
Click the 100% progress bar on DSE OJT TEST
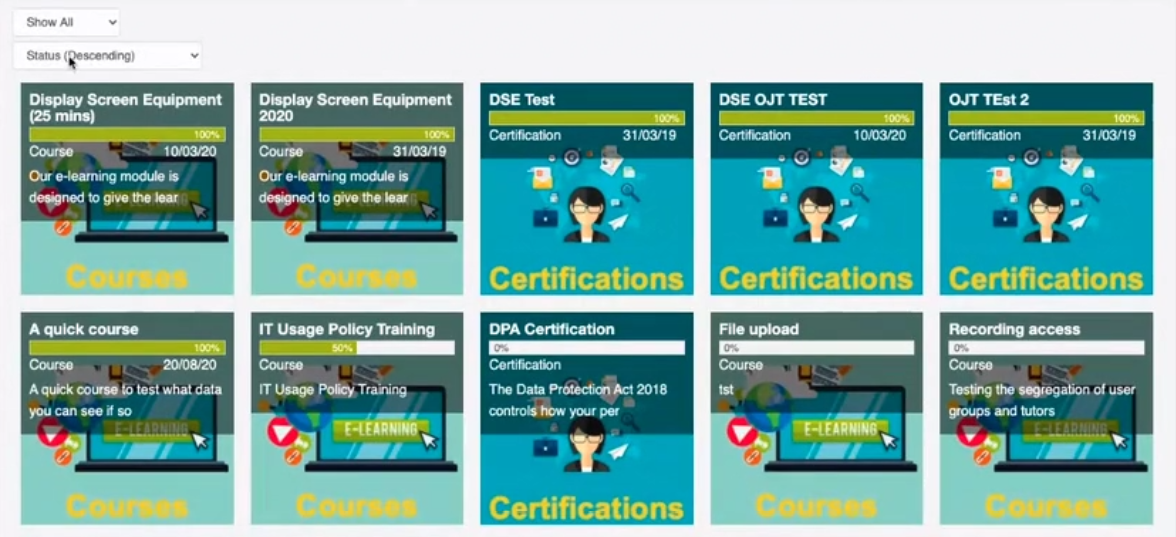816,119
